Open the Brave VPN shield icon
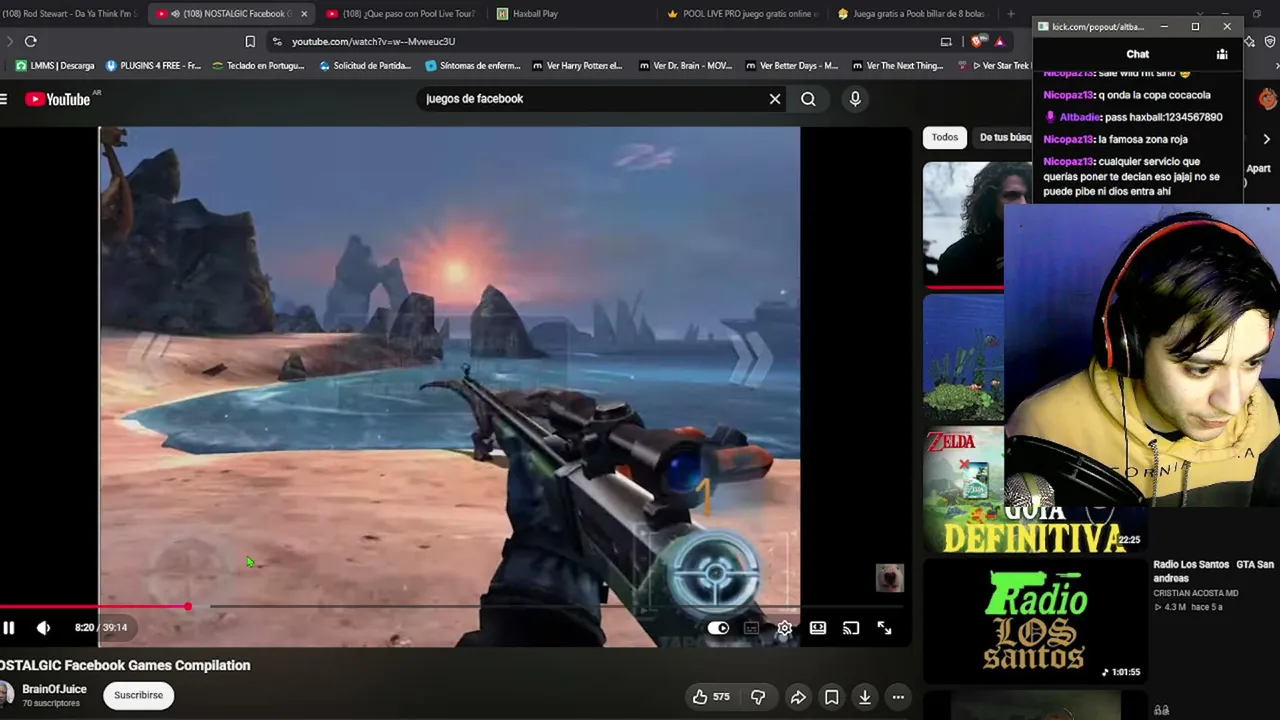 coord(1271,41)
